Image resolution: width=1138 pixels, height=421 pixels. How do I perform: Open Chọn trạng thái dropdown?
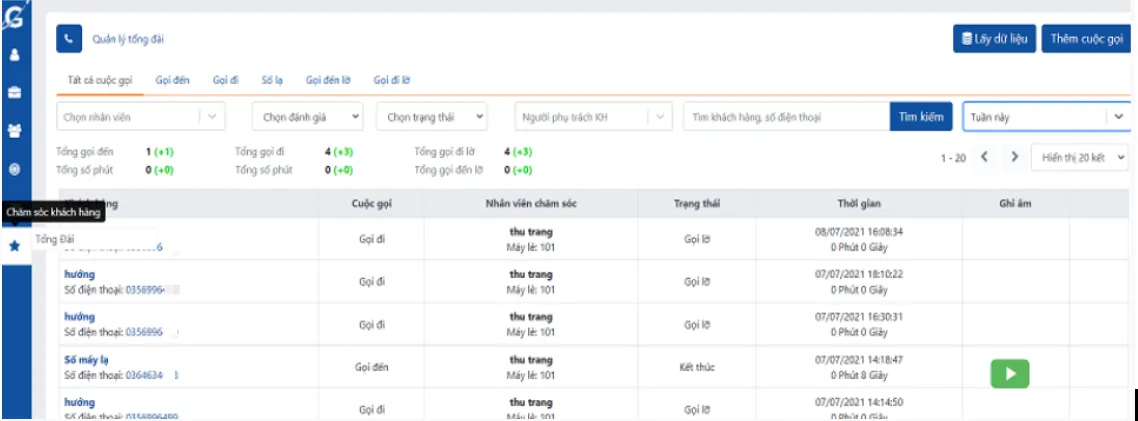click(432, 116)
